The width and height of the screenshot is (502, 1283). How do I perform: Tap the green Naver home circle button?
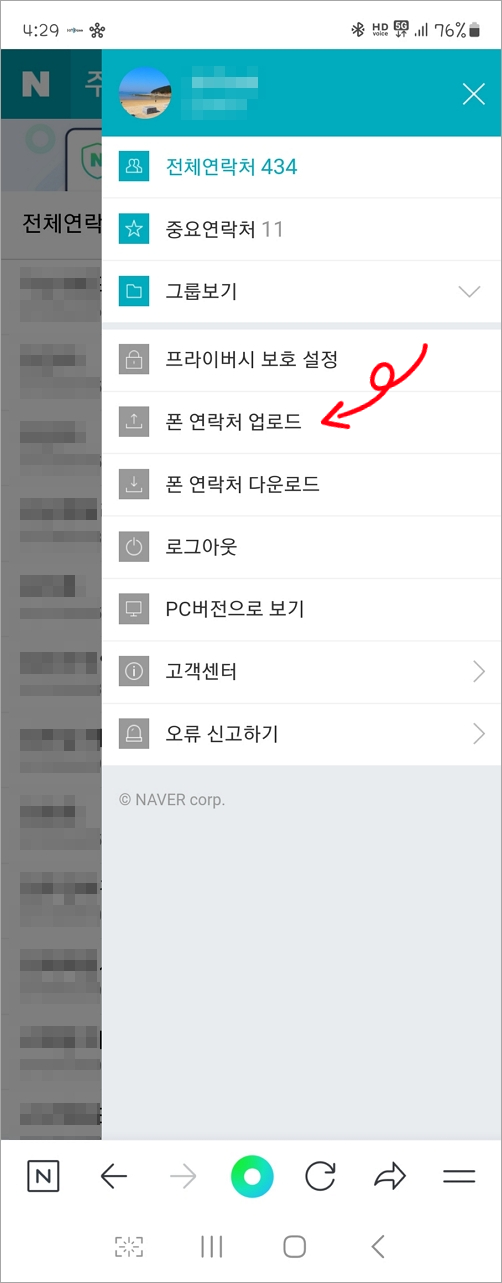click(x=252, y=1177)
